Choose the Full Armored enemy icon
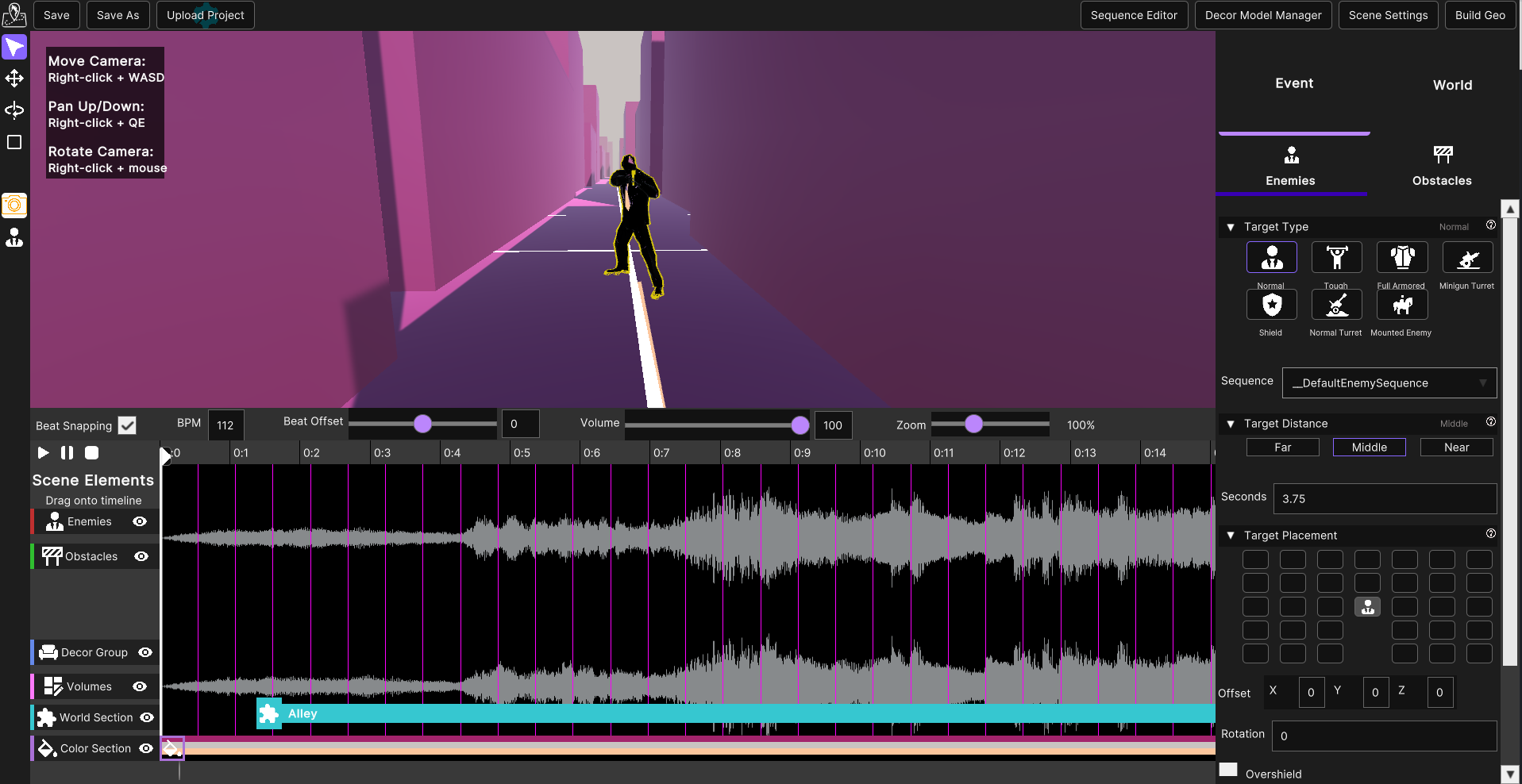 coord(1401,258)
